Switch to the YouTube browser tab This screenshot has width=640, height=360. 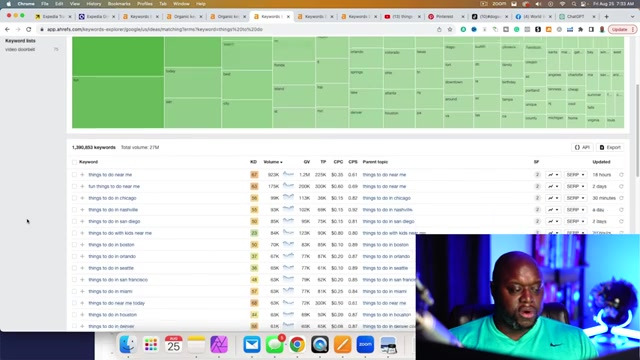coord(402,17)
